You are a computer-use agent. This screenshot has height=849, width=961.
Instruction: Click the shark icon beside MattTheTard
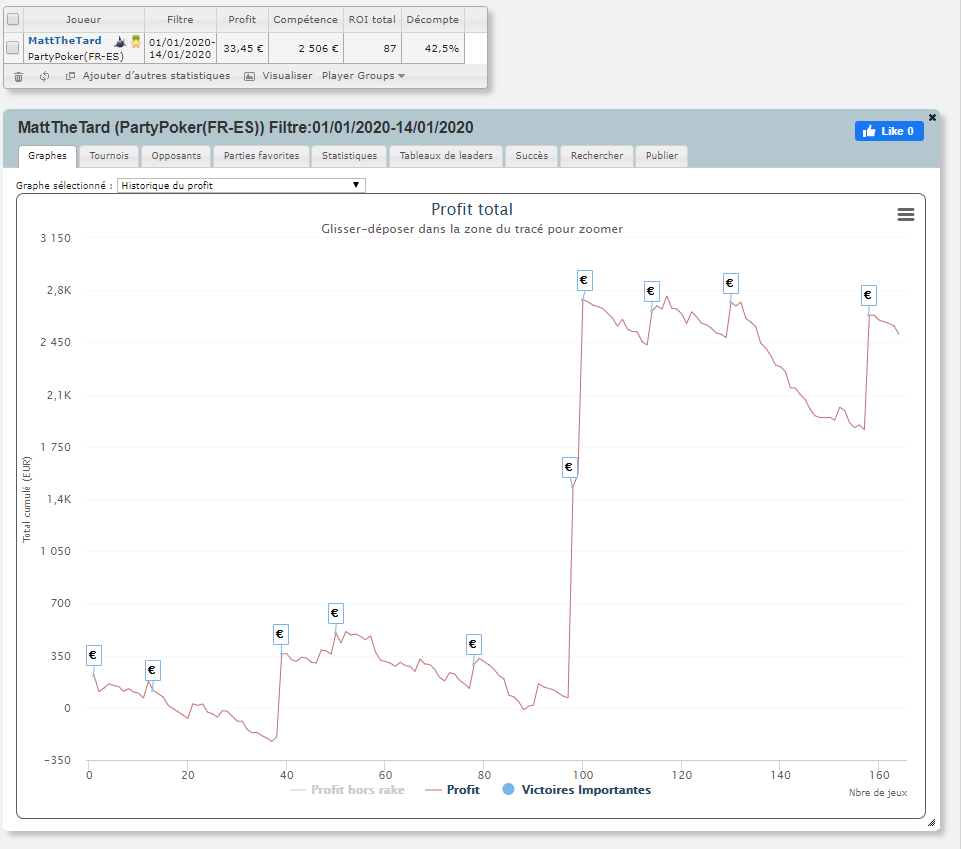[x=120, y=42]
